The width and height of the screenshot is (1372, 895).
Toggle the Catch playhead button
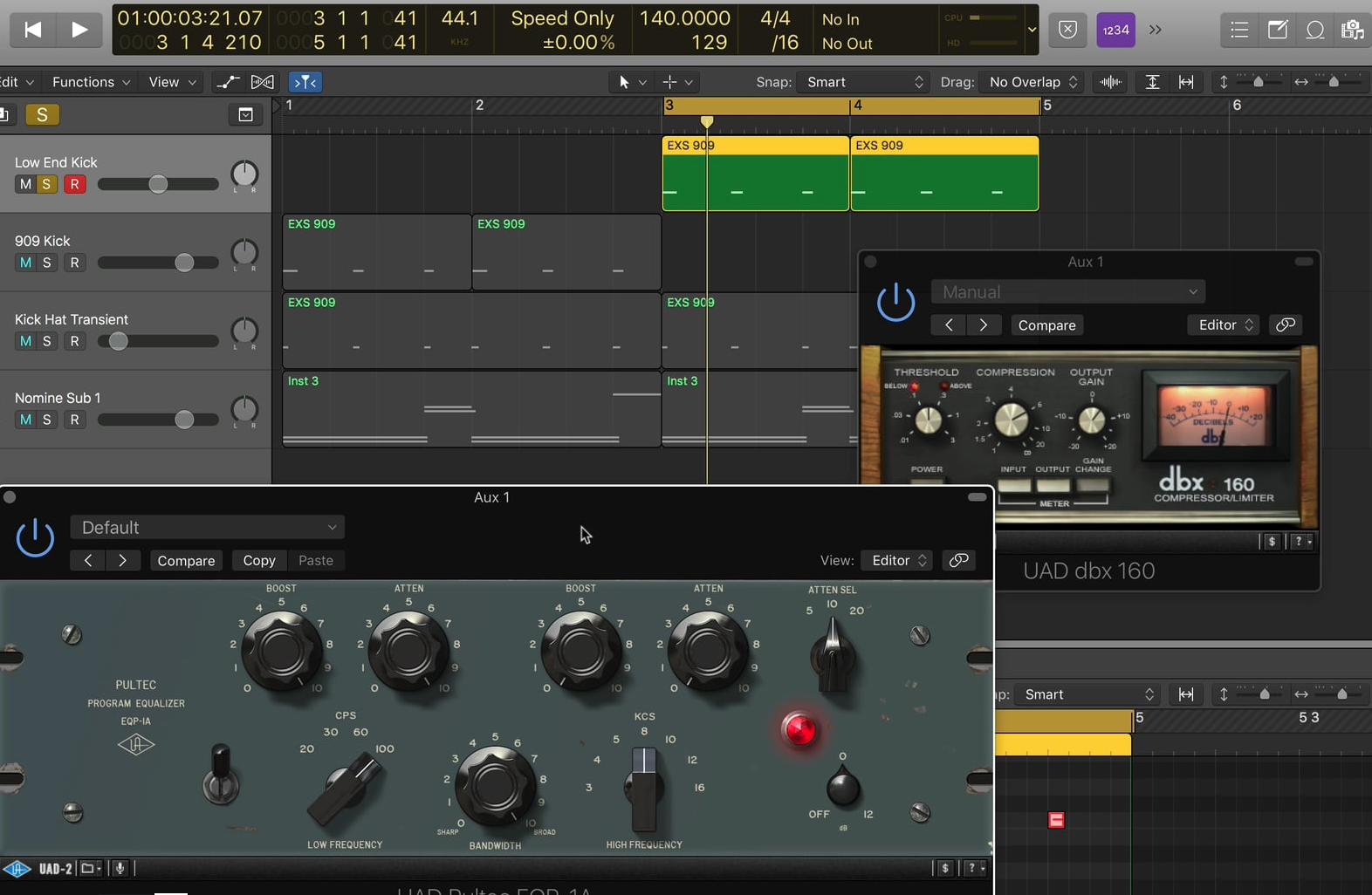(x=305, y=82)
